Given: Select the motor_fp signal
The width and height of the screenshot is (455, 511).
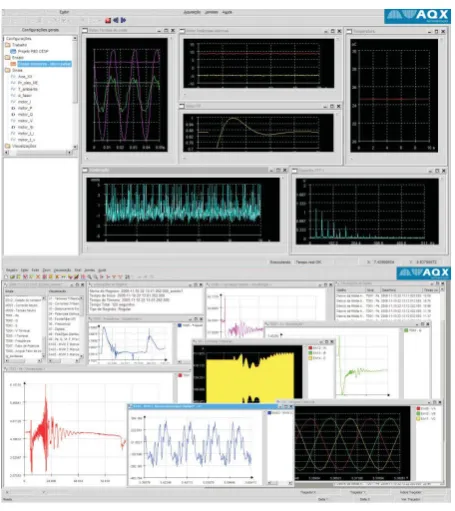Looking at the screenshot, I should coord(25,127).
